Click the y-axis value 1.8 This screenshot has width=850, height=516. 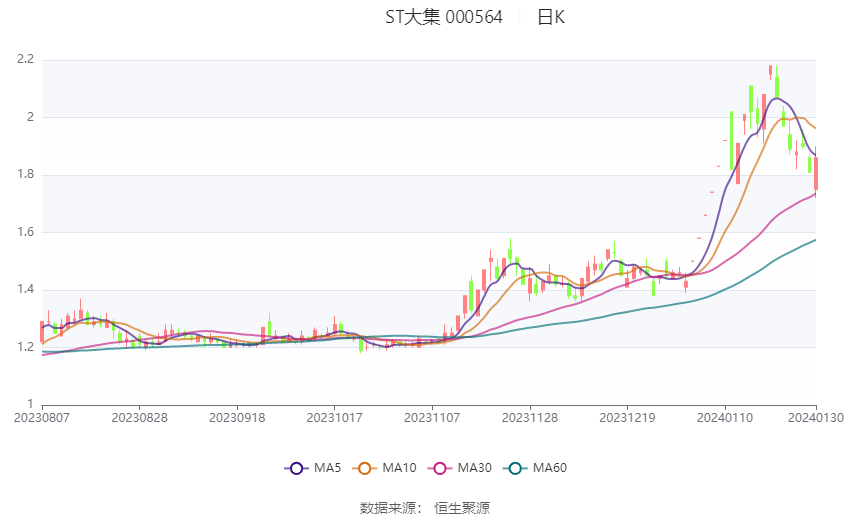(25, 174)
